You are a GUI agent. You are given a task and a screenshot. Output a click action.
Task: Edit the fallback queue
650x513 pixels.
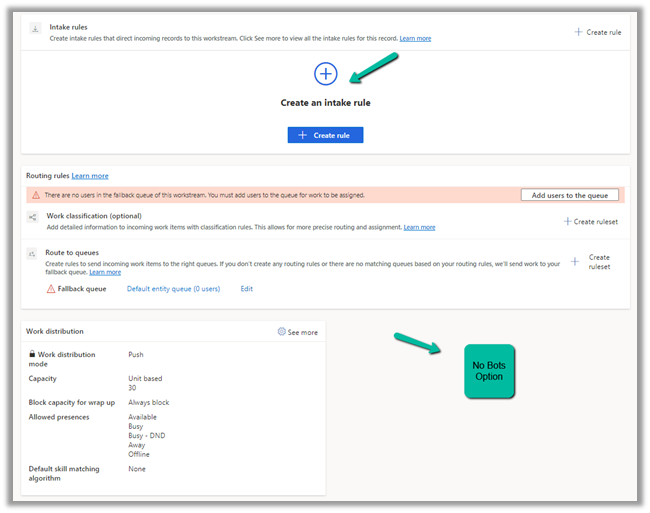(x=246, y=289)
